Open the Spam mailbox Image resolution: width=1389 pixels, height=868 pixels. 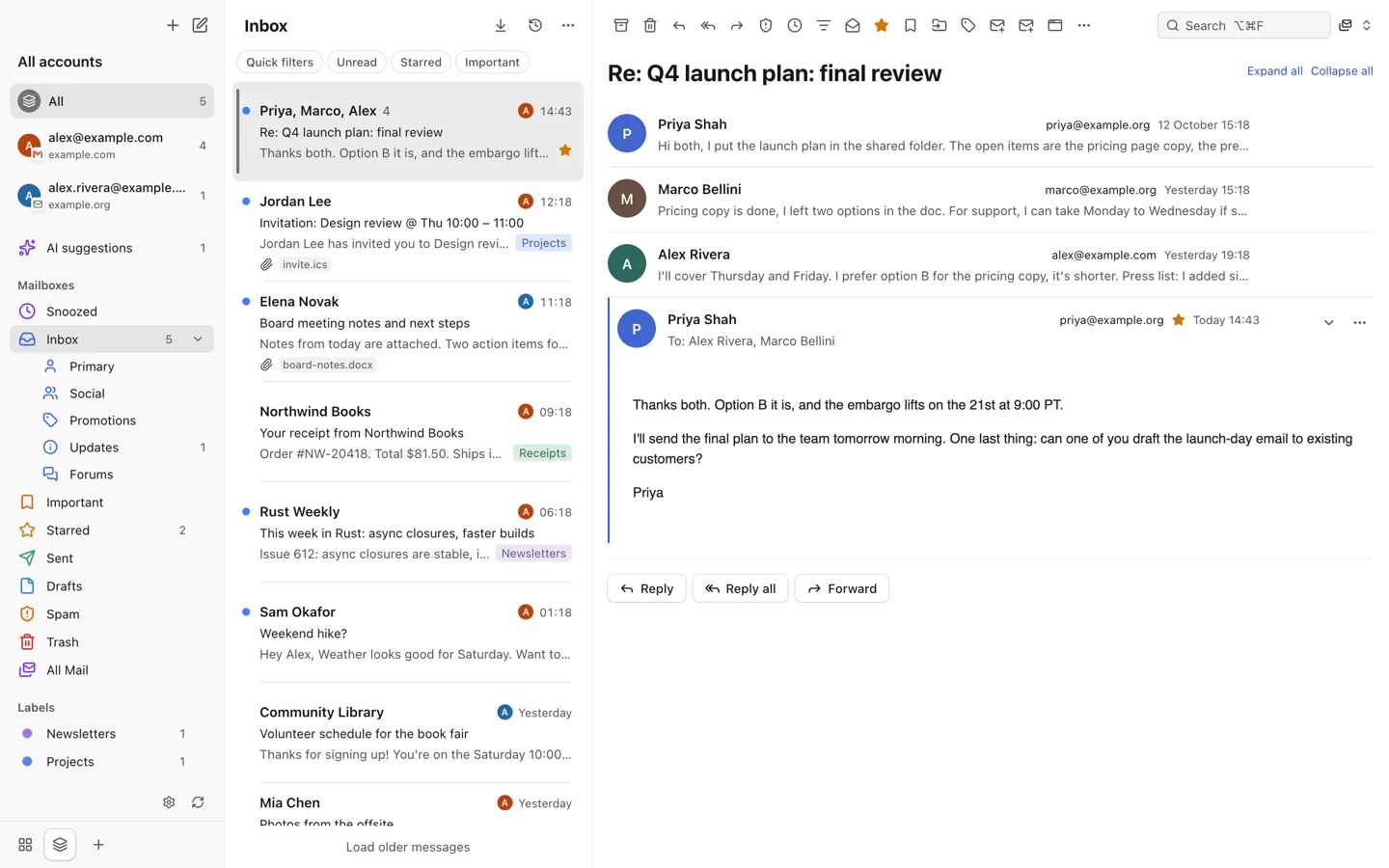click(x=112, y=614)
